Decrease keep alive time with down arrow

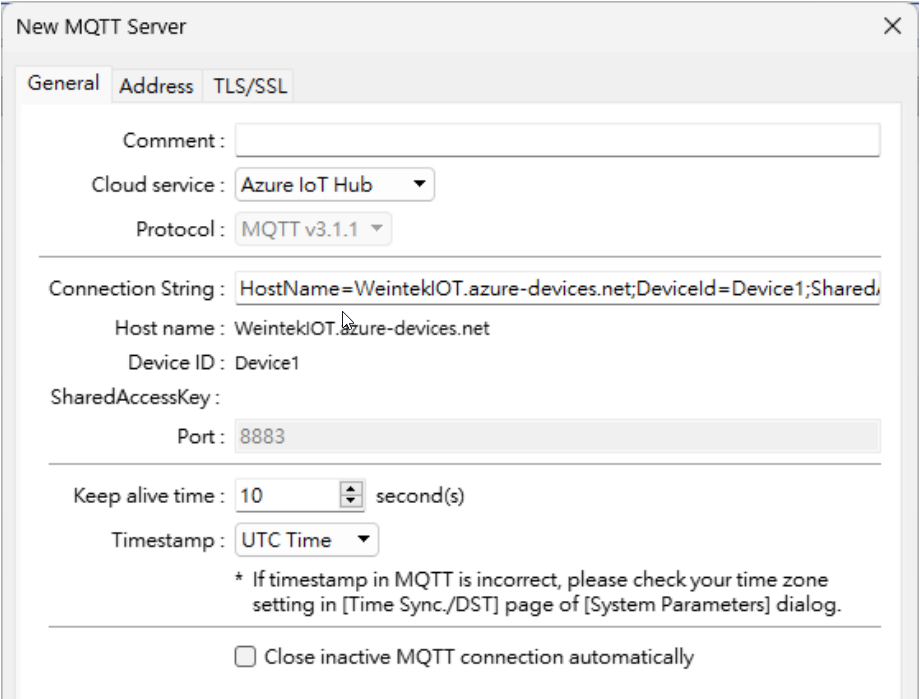(351, 501)
